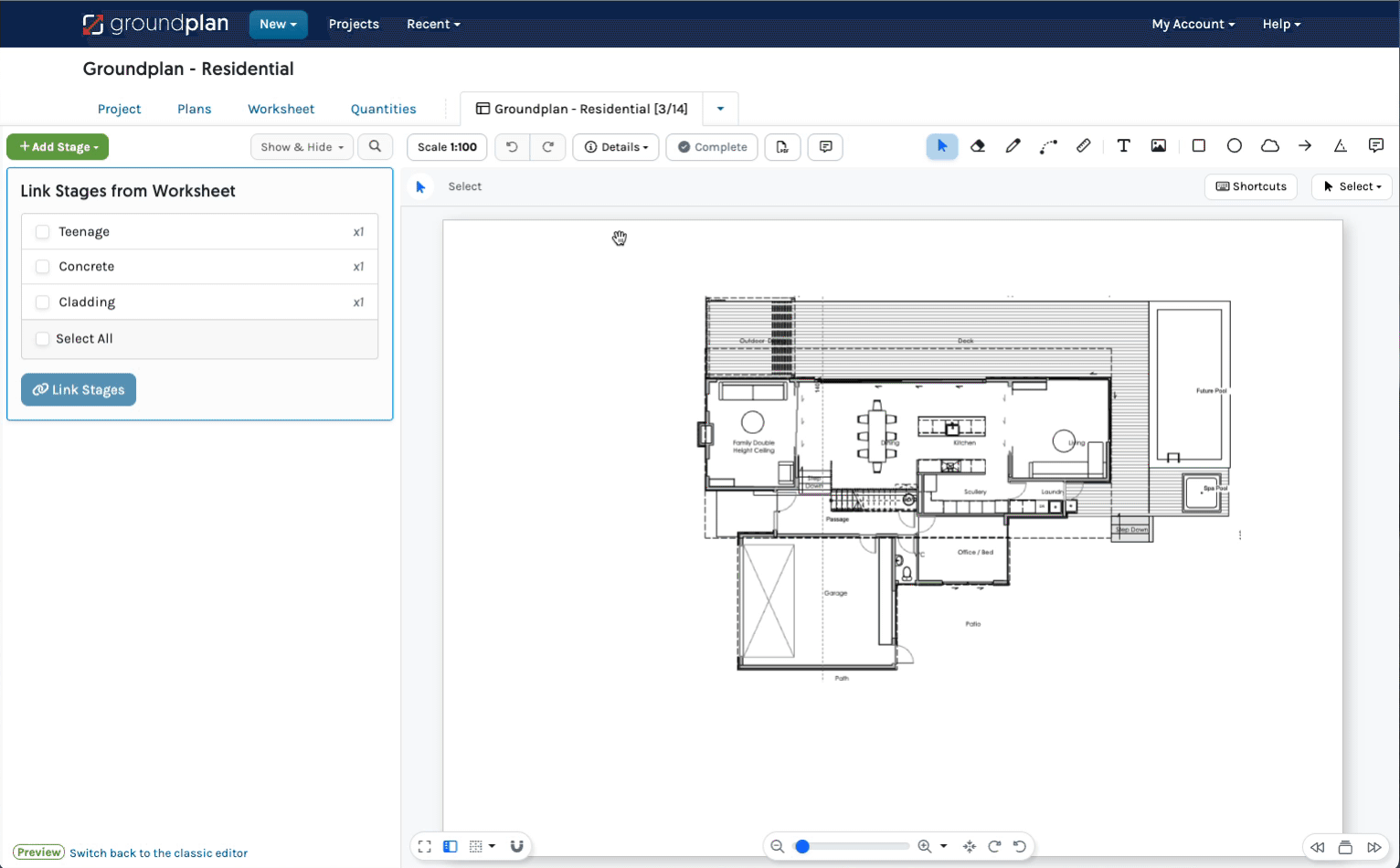Select the comment callout tool
Viewport: 1400px width, 868px height.
(x=1376, y=146)
